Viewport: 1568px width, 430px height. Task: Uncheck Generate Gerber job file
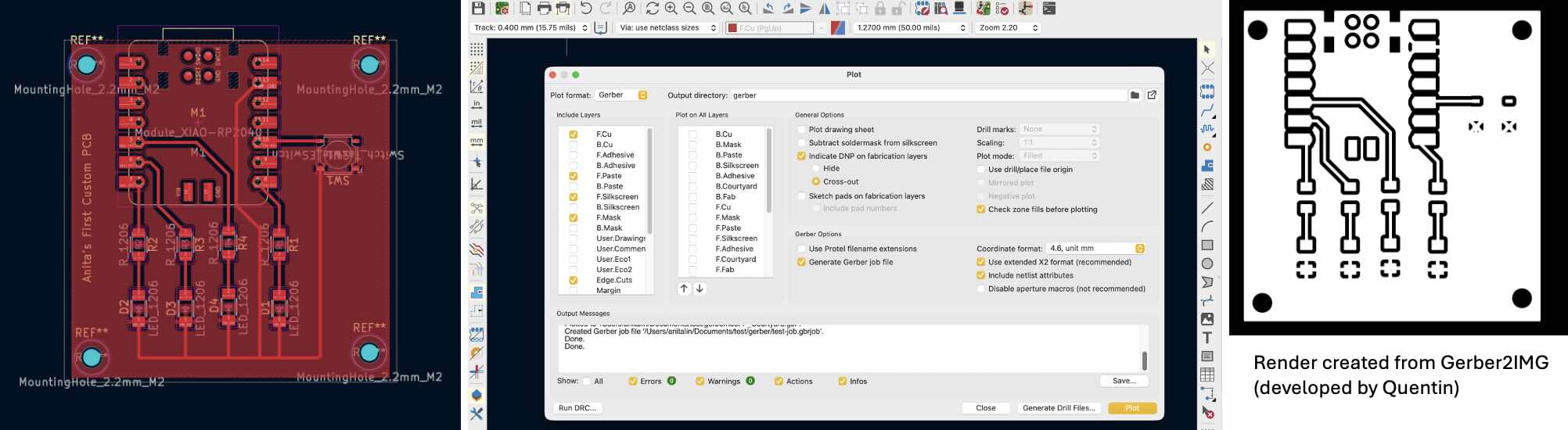(x=801, y=262)
